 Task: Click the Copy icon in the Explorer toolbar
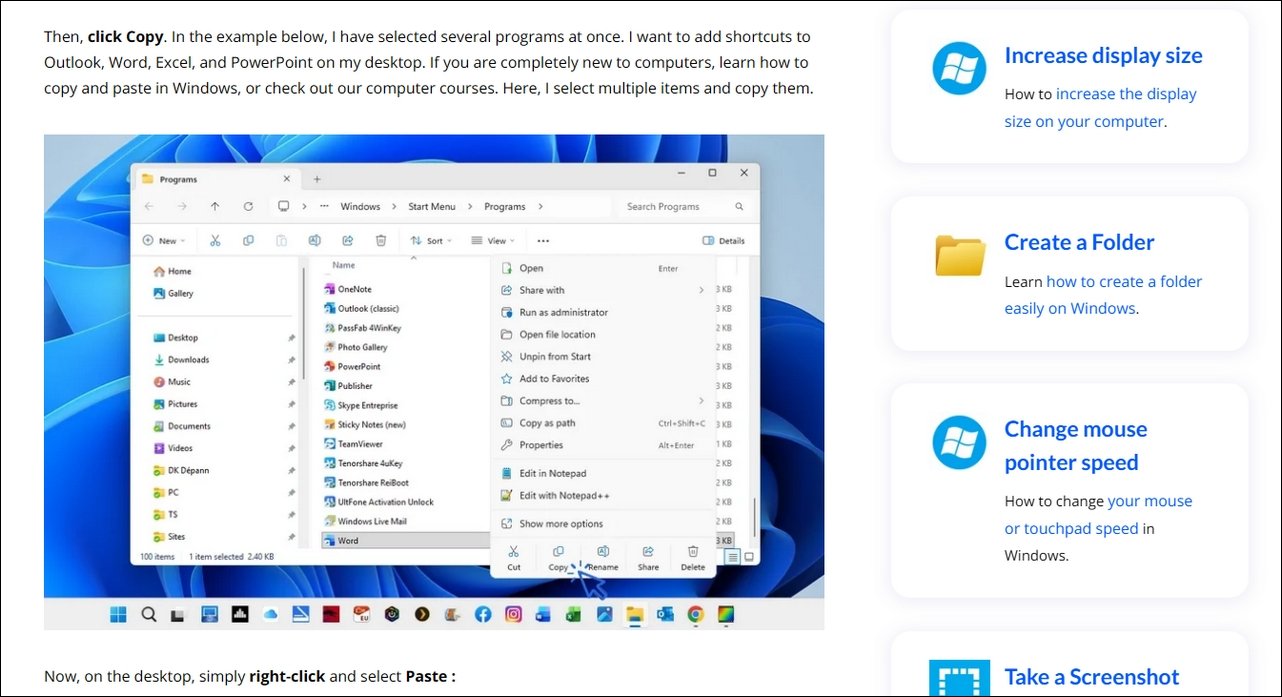click(x=248, y=240)
